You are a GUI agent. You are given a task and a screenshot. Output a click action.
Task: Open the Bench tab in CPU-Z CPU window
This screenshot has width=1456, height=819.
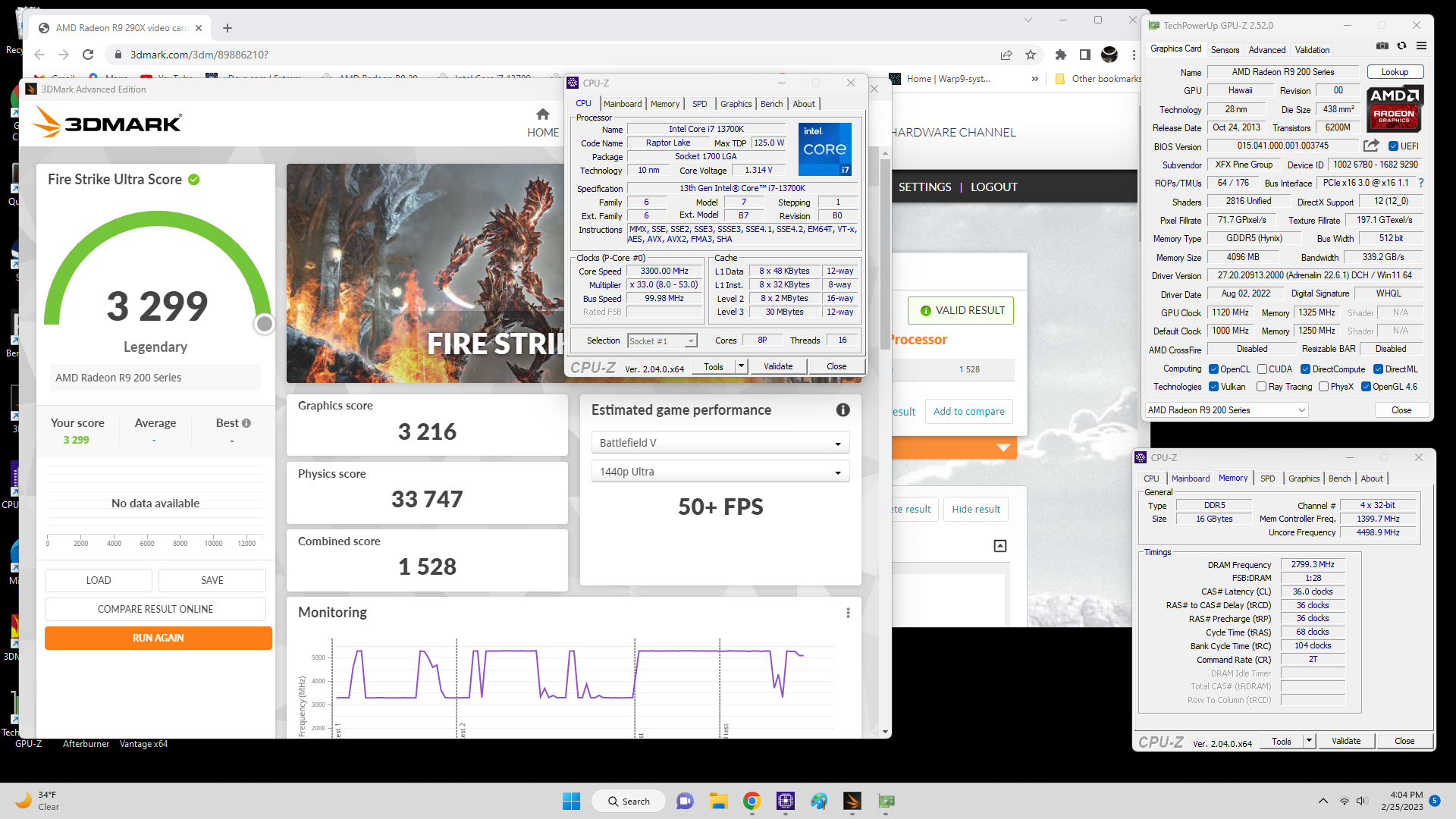coord(771,104)
